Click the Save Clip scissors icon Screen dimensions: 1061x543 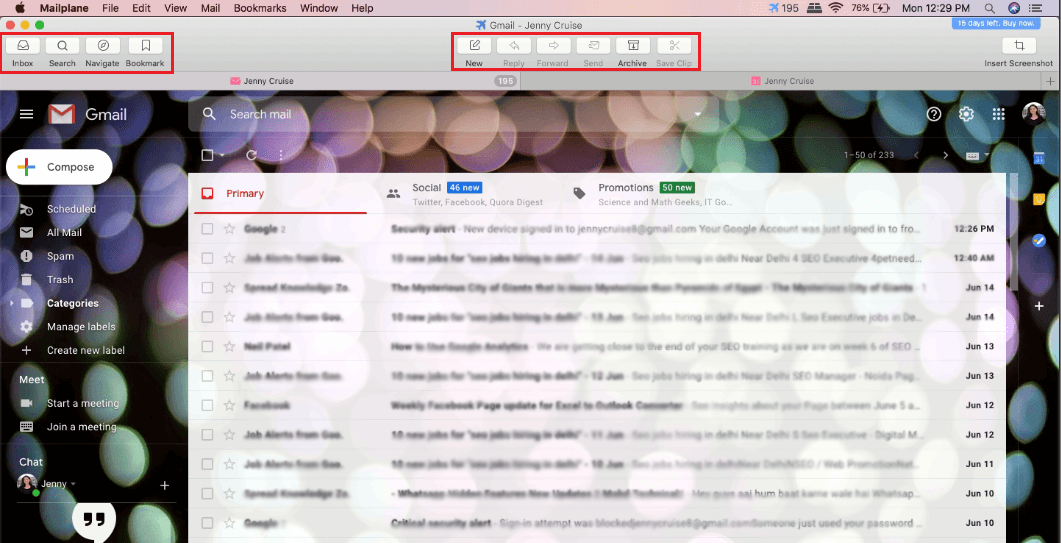[674, 46]
